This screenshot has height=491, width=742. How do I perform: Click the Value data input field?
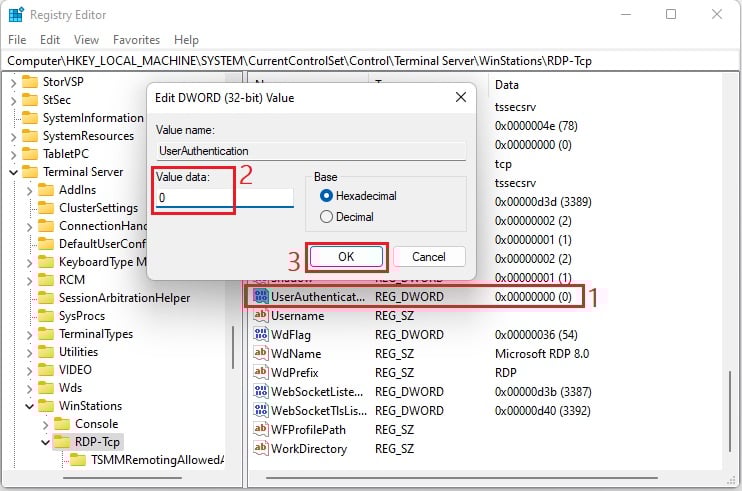pyautogui.click(x=225, y=198)
